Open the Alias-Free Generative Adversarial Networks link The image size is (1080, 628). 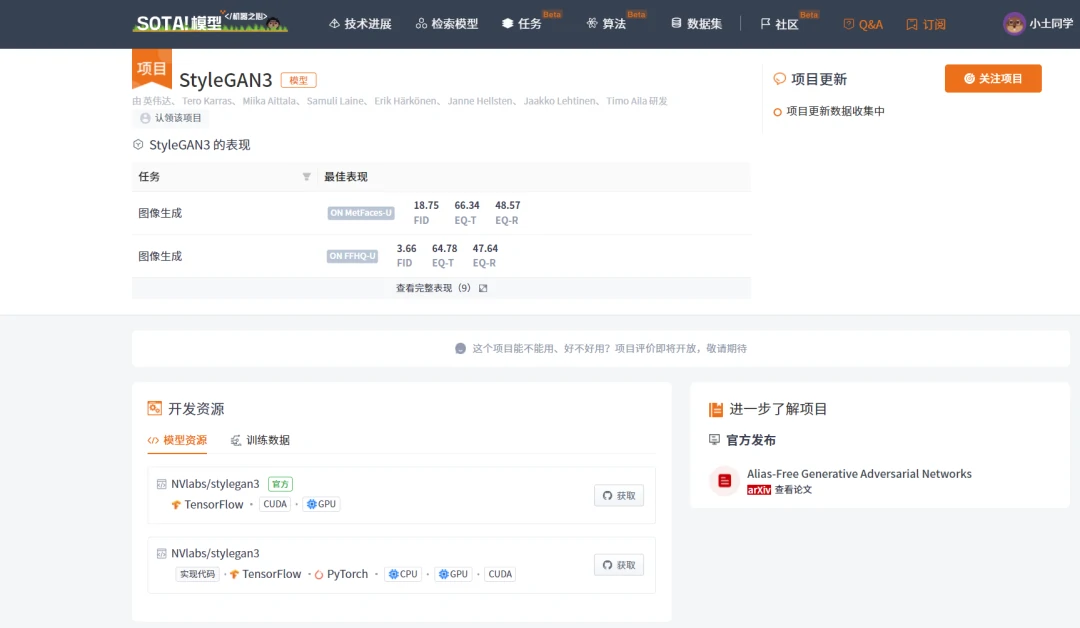859,474
